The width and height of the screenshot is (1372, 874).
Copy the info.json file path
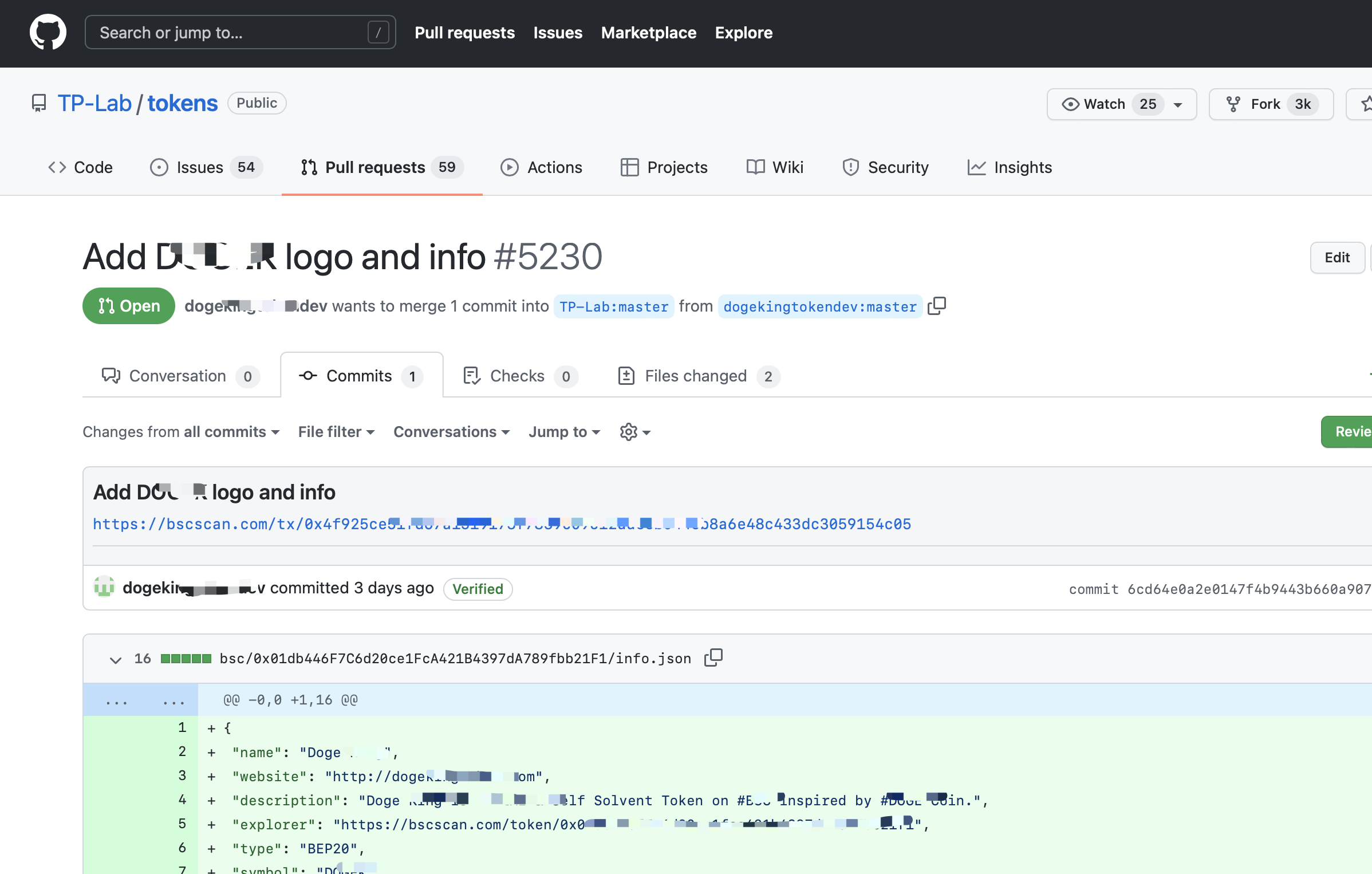[x=713, y=658]
